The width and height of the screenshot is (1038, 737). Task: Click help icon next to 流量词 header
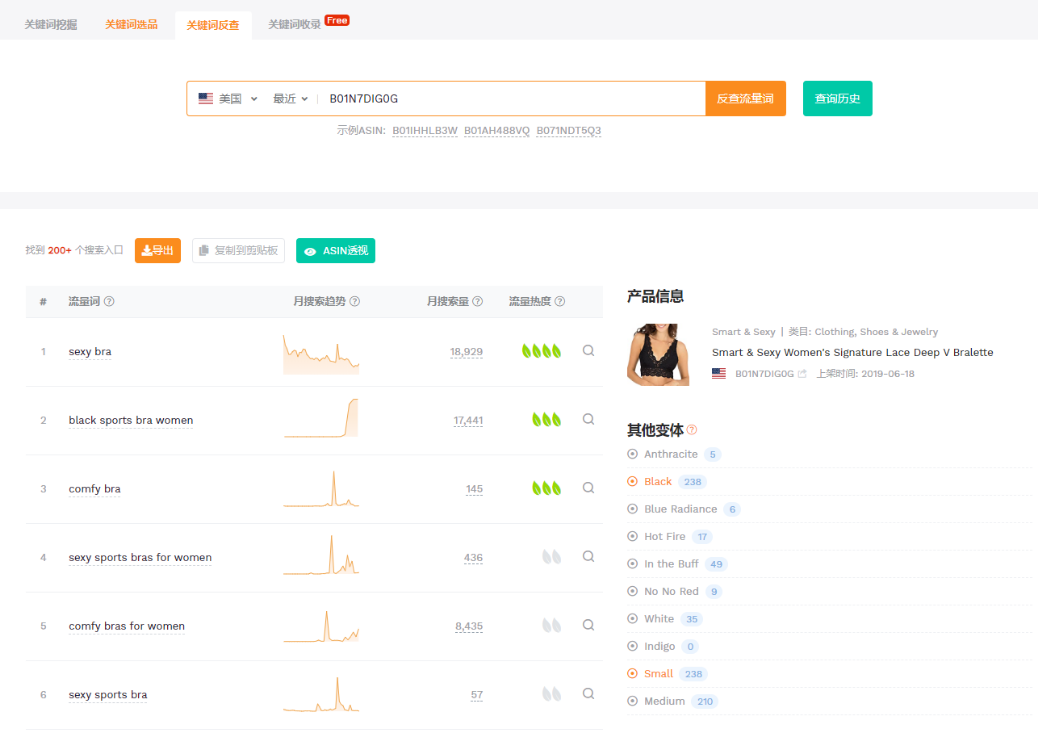pos(109,301)
